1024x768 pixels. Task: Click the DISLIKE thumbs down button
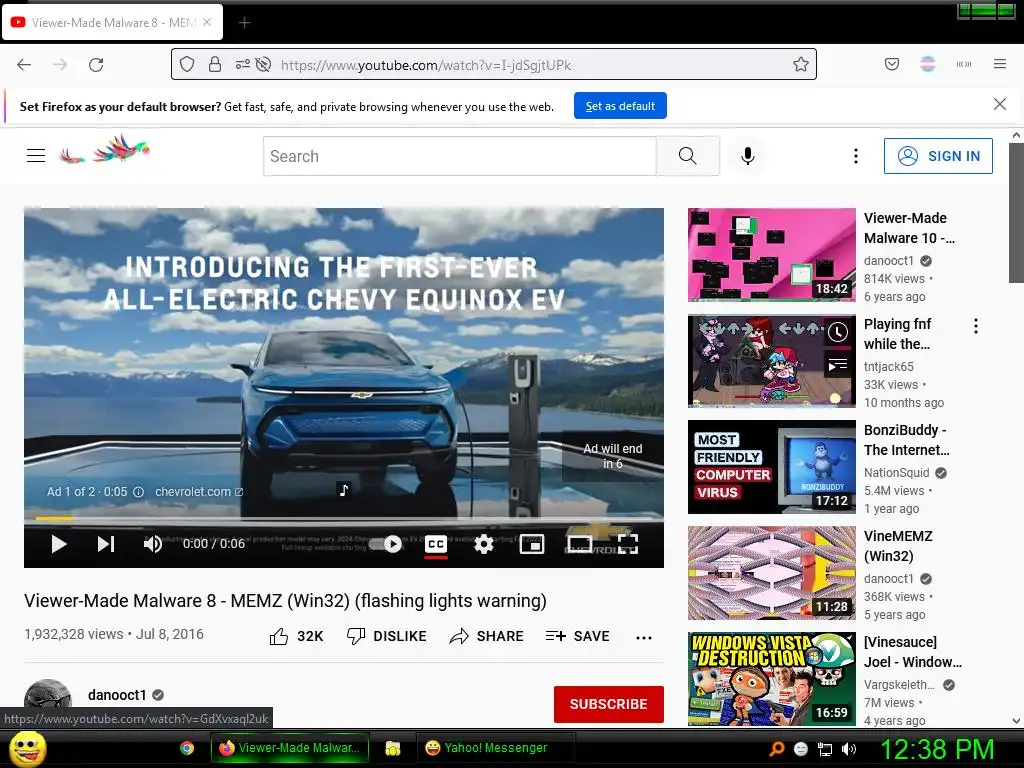point(387,636)
